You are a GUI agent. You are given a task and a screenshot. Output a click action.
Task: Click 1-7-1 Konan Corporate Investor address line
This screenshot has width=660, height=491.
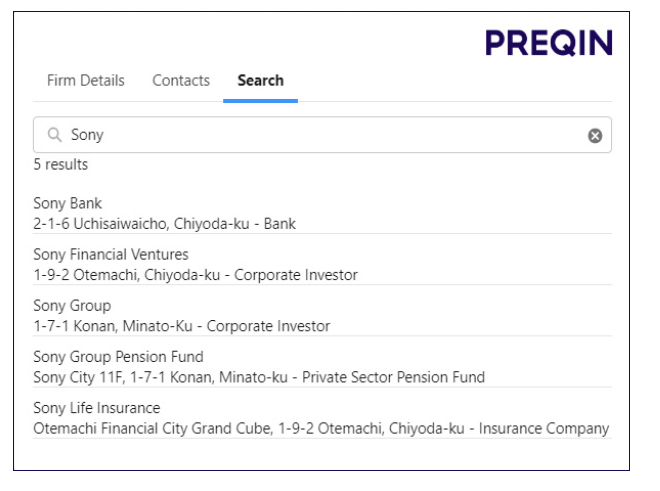click(181, 326)
